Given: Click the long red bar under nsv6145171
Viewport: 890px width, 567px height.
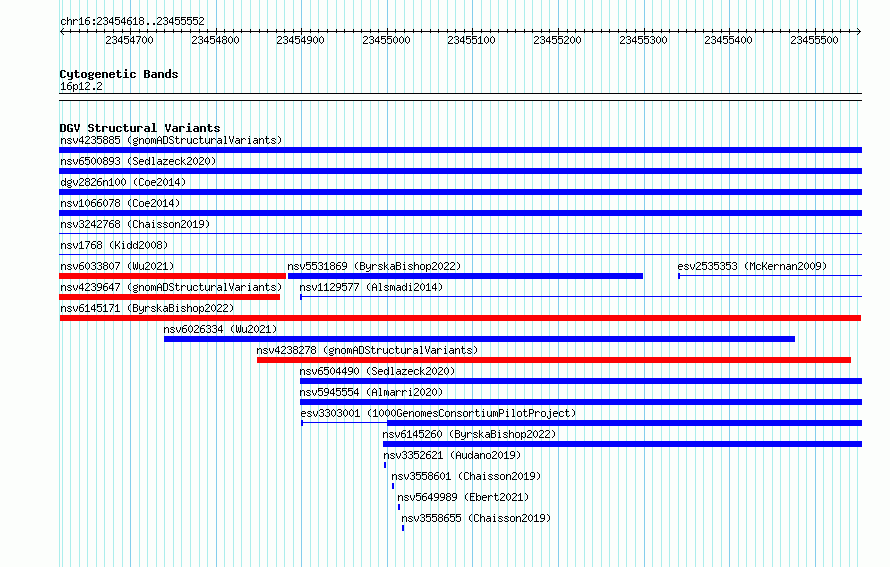Looking at the screenshot, I should tap(460, 318).
